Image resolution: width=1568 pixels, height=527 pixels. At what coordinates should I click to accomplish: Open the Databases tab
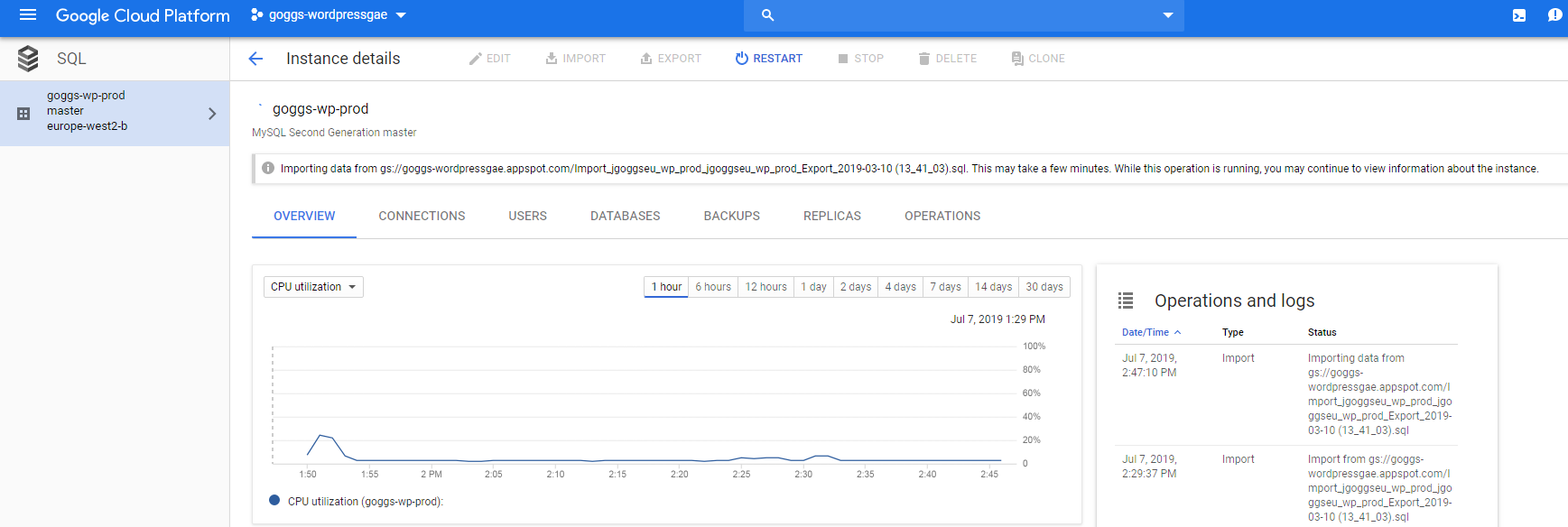pyautogui.click(x=626, y=216)
